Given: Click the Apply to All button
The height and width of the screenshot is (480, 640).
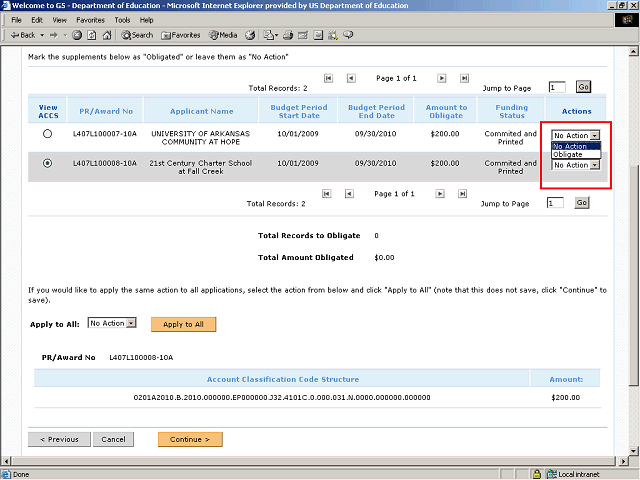Looking at the screenshot, I should tap(183, 324).
